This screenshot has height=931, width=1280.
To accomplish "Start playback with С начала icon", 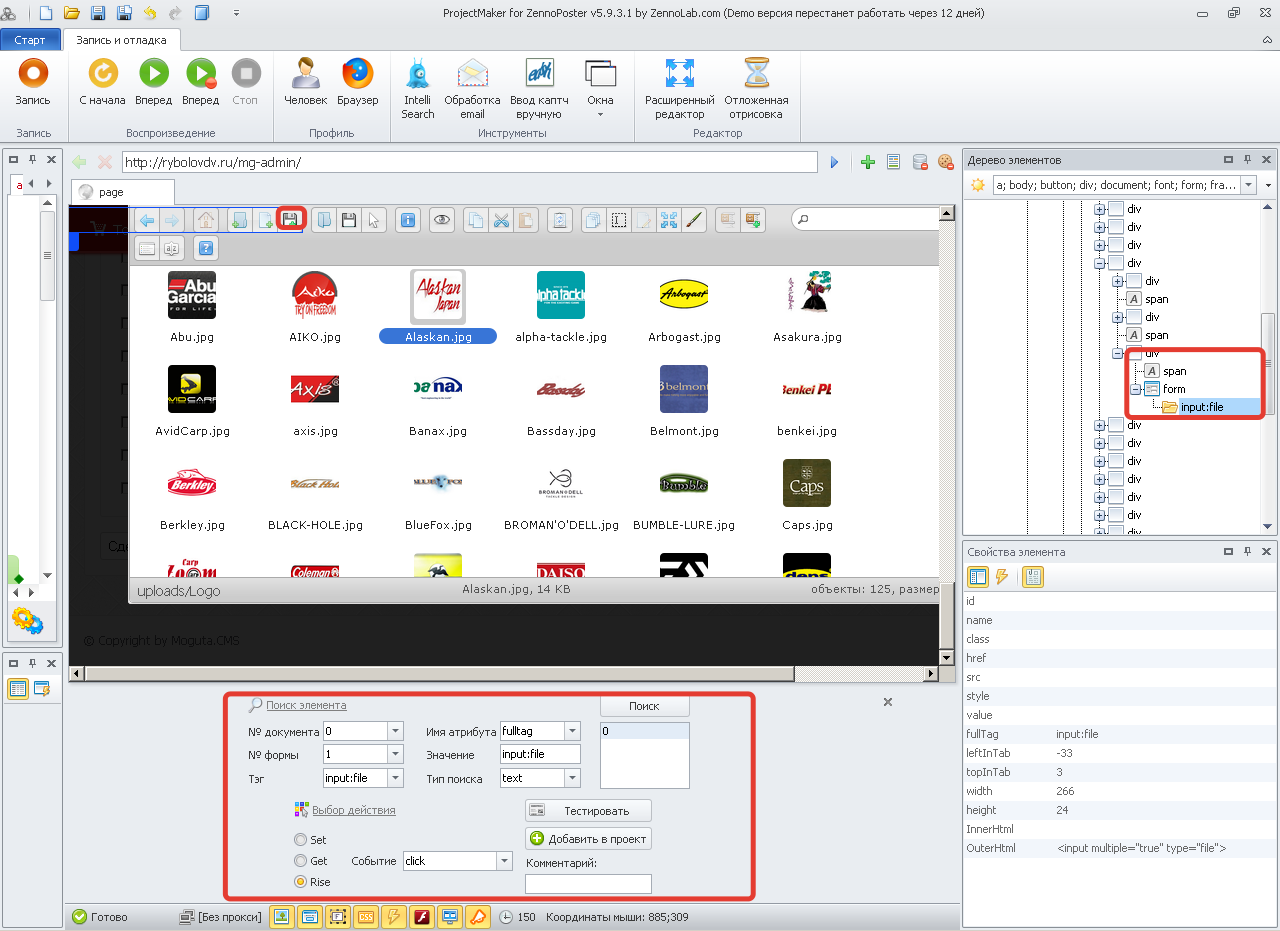I will [x=103, y=74].
